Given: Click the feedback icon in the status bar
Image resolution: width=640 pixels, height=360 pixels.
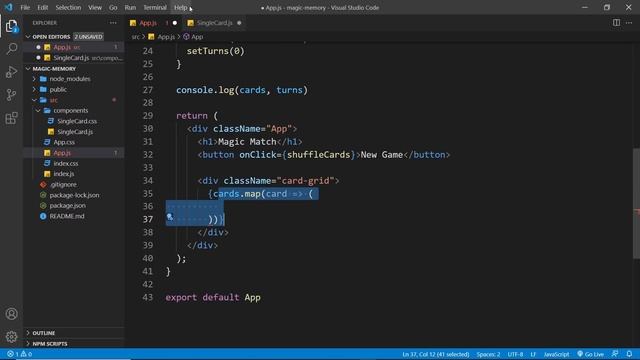Looking at the screenshot, I should (615, 354).
